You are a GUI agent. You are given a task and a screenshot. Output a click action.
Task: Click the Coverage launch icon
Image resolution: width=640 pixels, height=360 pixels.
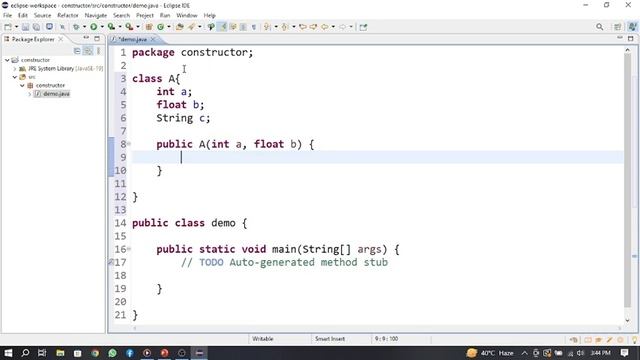(x=111, y=27)
